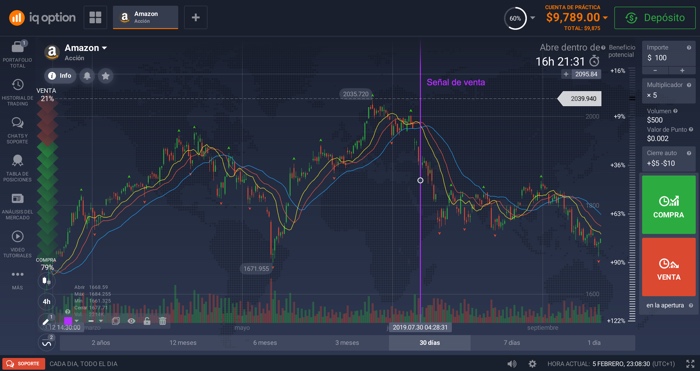
Task: Click the Soporte button at bottom left
Action: (x=23, y=364)
